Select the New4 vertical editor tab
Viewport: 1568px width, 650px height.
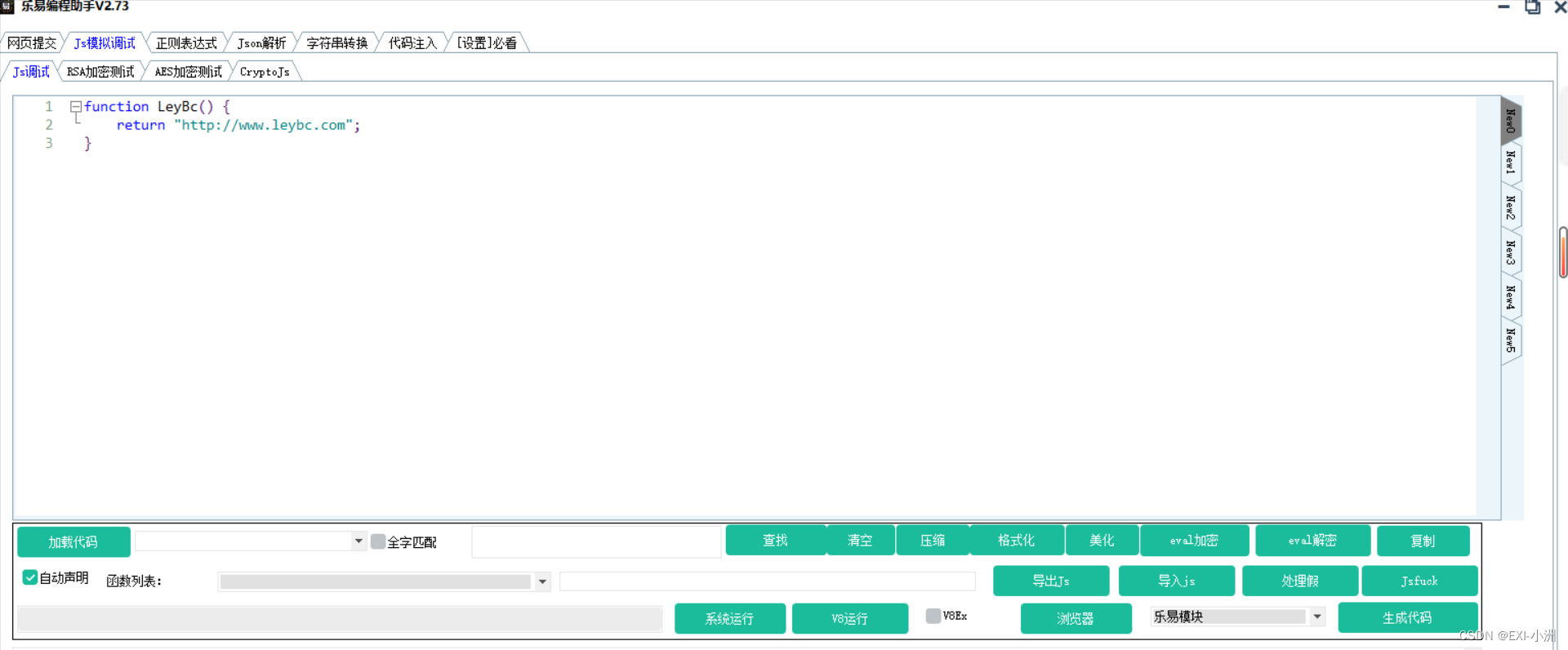[1511, 297]
